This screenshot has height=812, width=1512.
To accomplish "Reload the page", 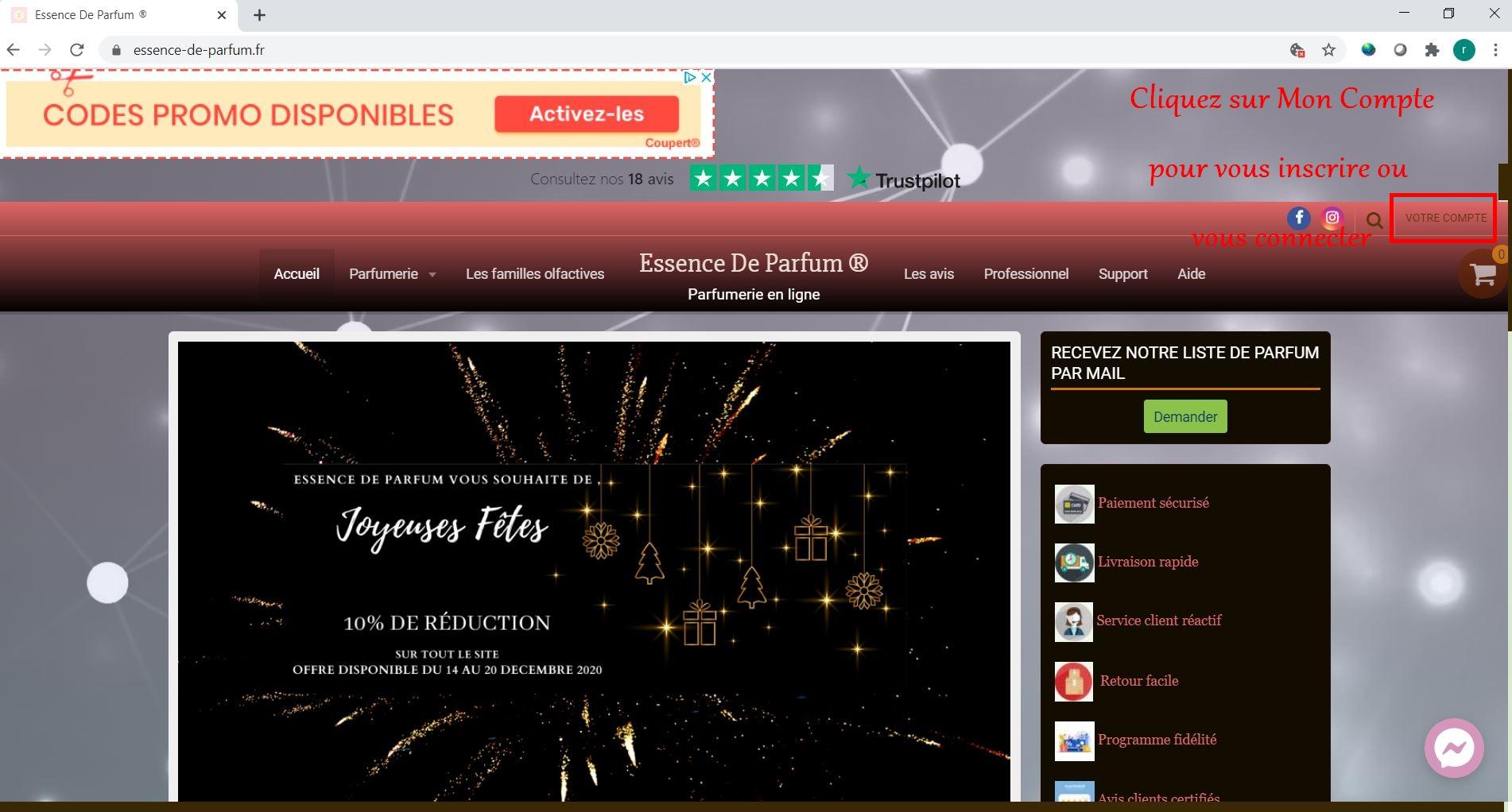I will 77,50.
